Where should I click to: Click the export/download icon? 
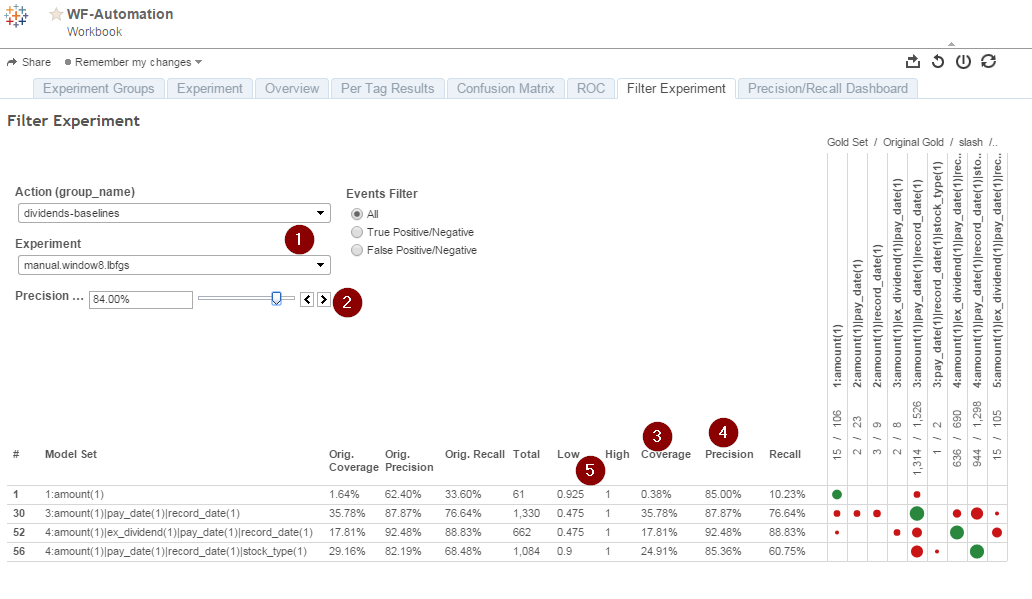coord(913,61)
